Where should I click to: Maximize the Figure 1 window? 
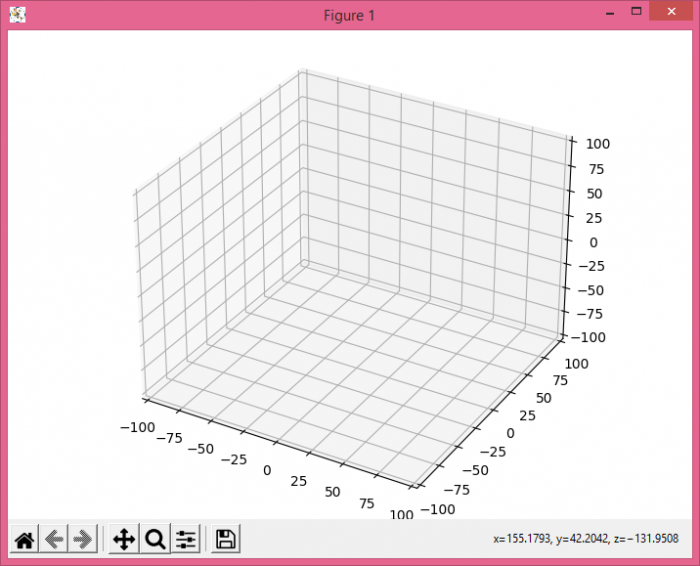[x=635, y=12]
